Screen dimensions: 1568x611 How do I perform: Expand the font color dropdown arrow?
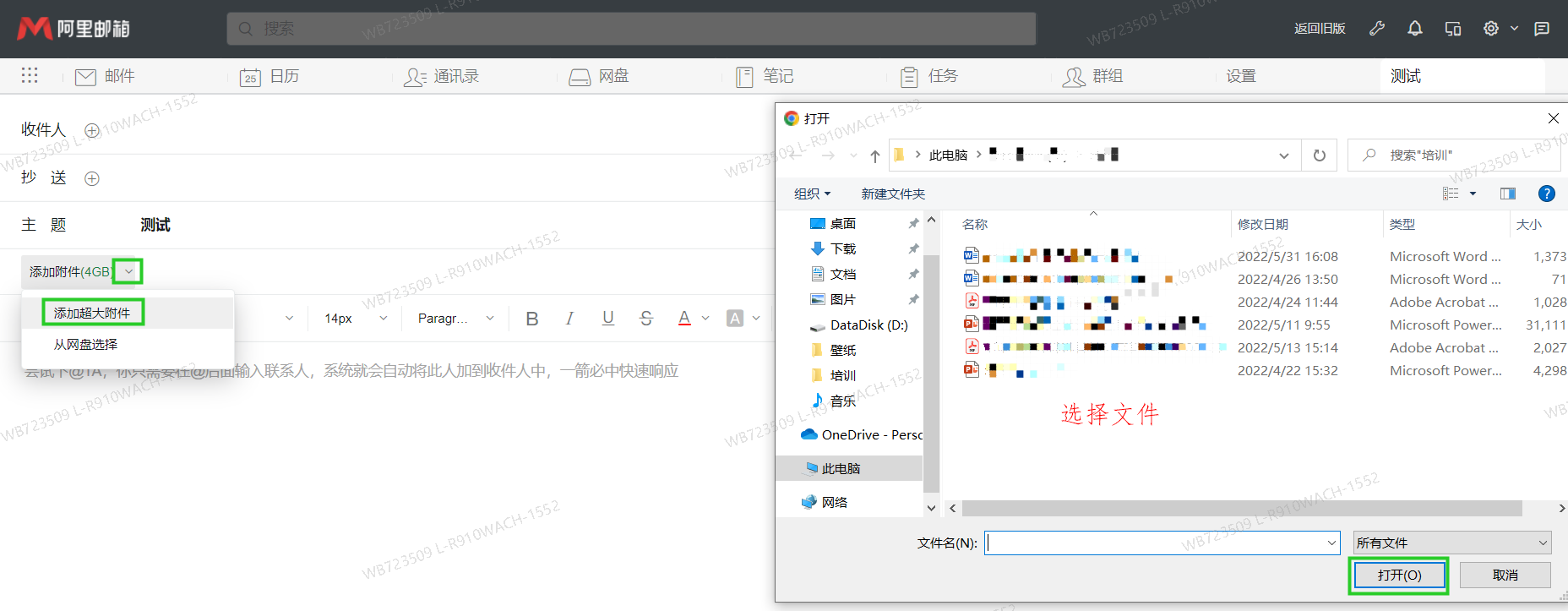(x=705, y=319)
